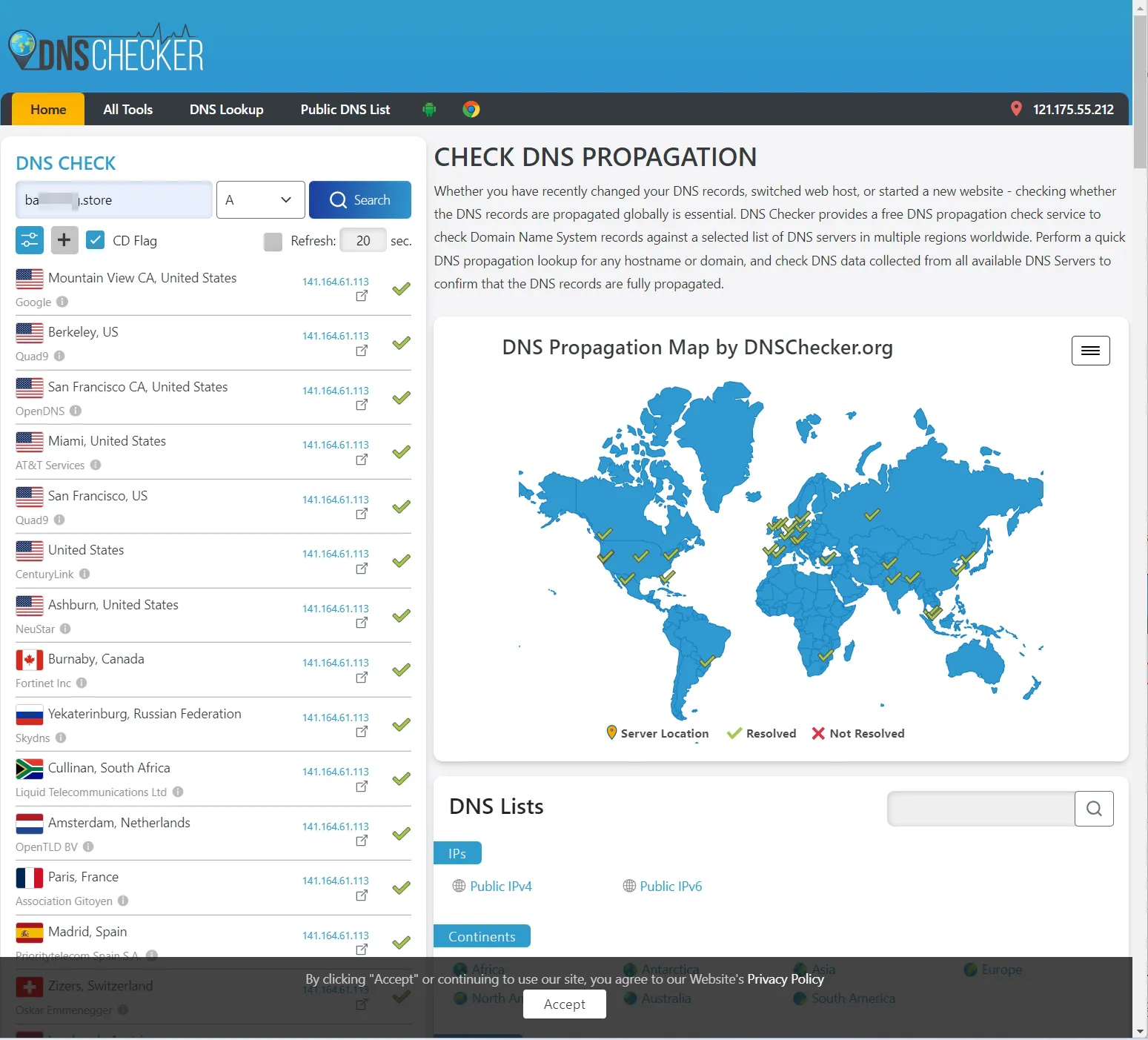
Task: Show info for Fortinet Inc provider
Action: [x=82, y=683]
